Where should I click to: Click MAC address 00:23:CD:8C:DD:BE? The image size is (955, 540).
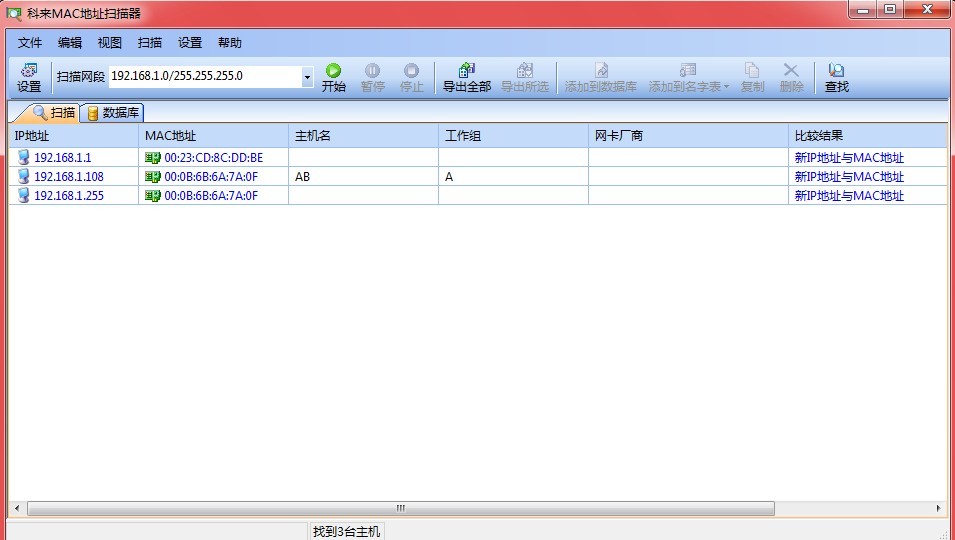point(214,158)
